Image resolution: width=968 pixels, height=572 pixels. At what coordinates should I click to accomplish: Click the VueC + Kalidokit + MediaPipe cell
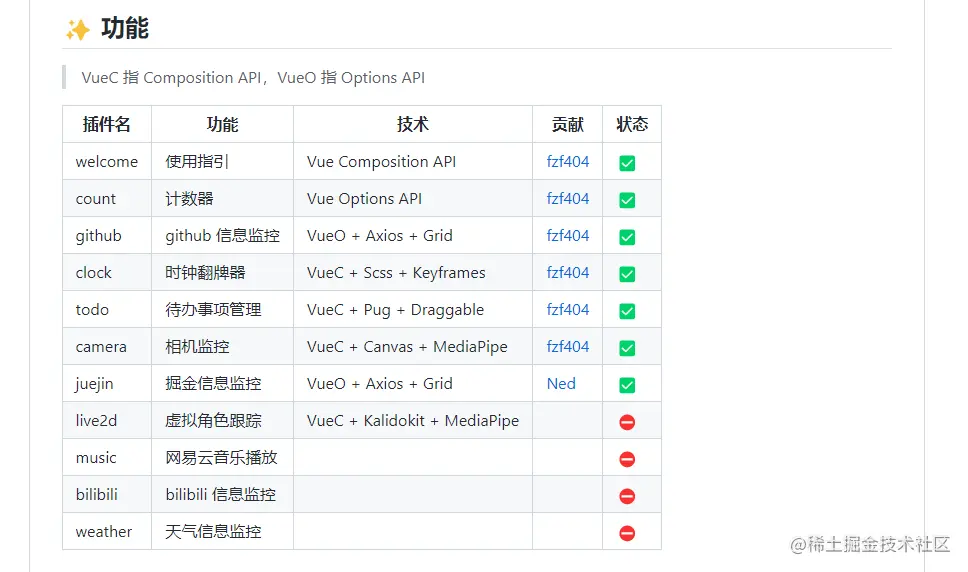tap(413, 421)
